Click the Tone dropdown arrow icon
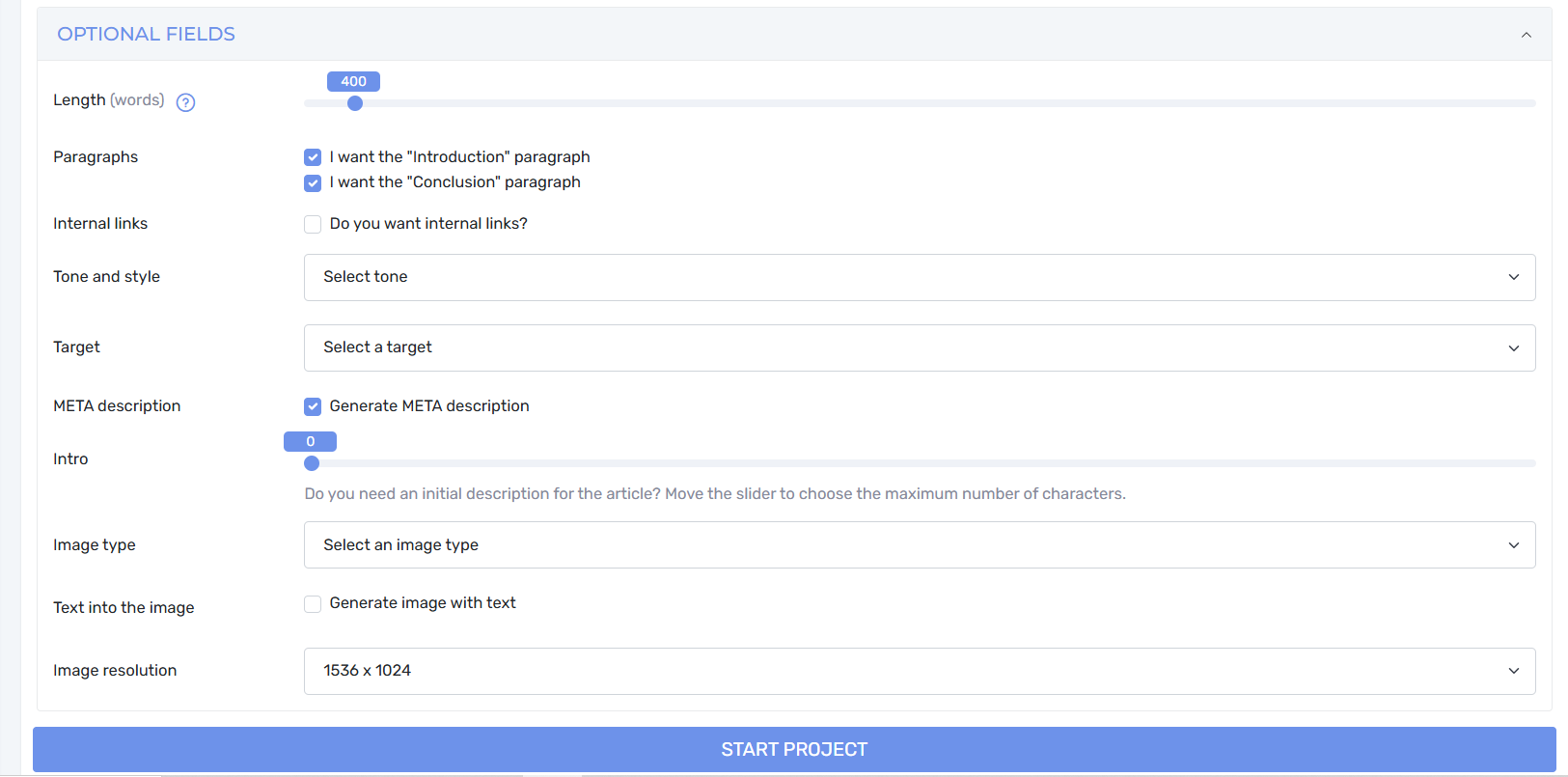1568x777 pixels. 1514,278
